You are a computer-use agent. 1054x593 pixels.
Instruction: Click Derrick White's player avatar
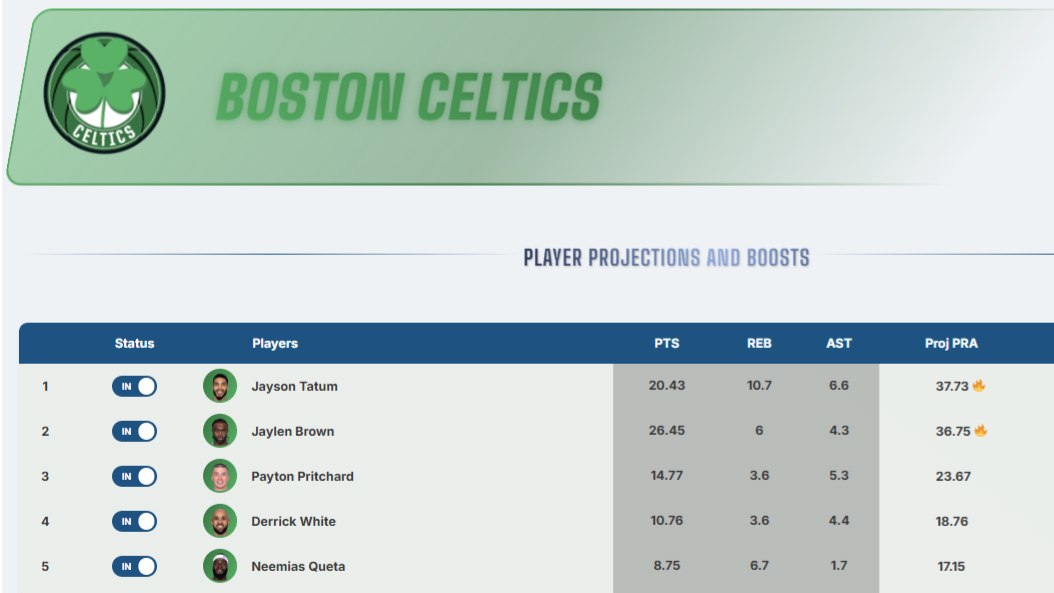click(220, 521)
